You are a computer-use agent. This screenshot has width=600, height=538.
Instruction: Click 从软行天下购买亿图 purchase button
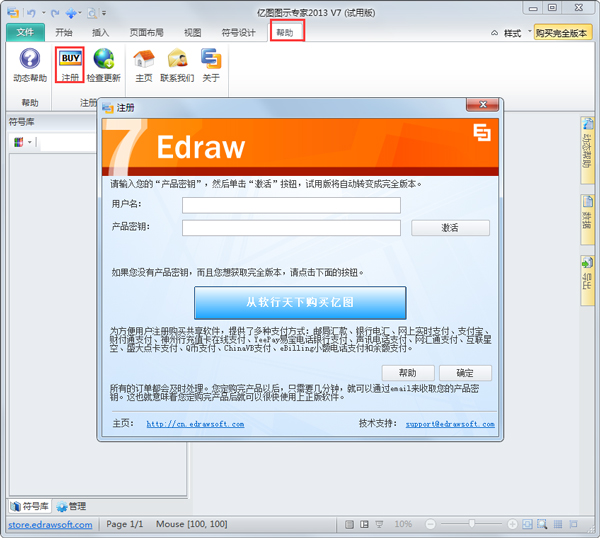pos(300,302)
